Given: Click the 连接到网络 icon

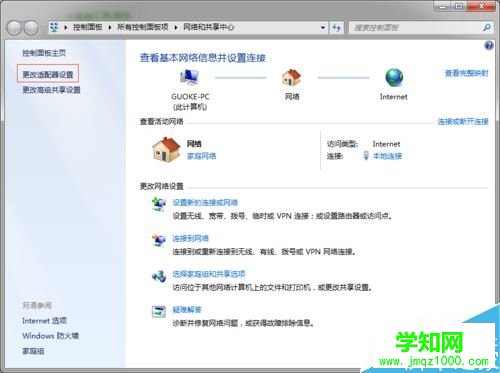Looking at the screenshot, I should click(159, 240).
